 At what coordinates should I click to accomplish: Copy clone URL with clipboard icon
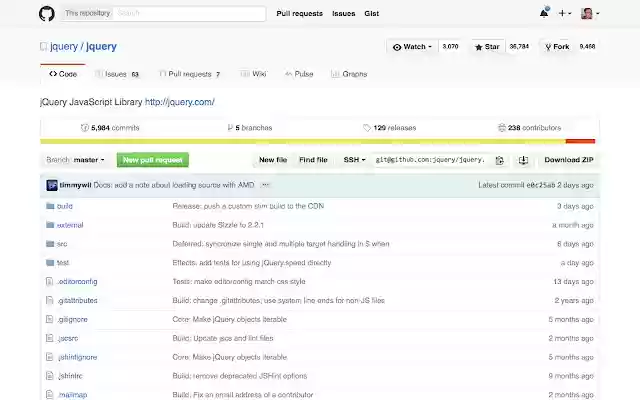point(500,160)
